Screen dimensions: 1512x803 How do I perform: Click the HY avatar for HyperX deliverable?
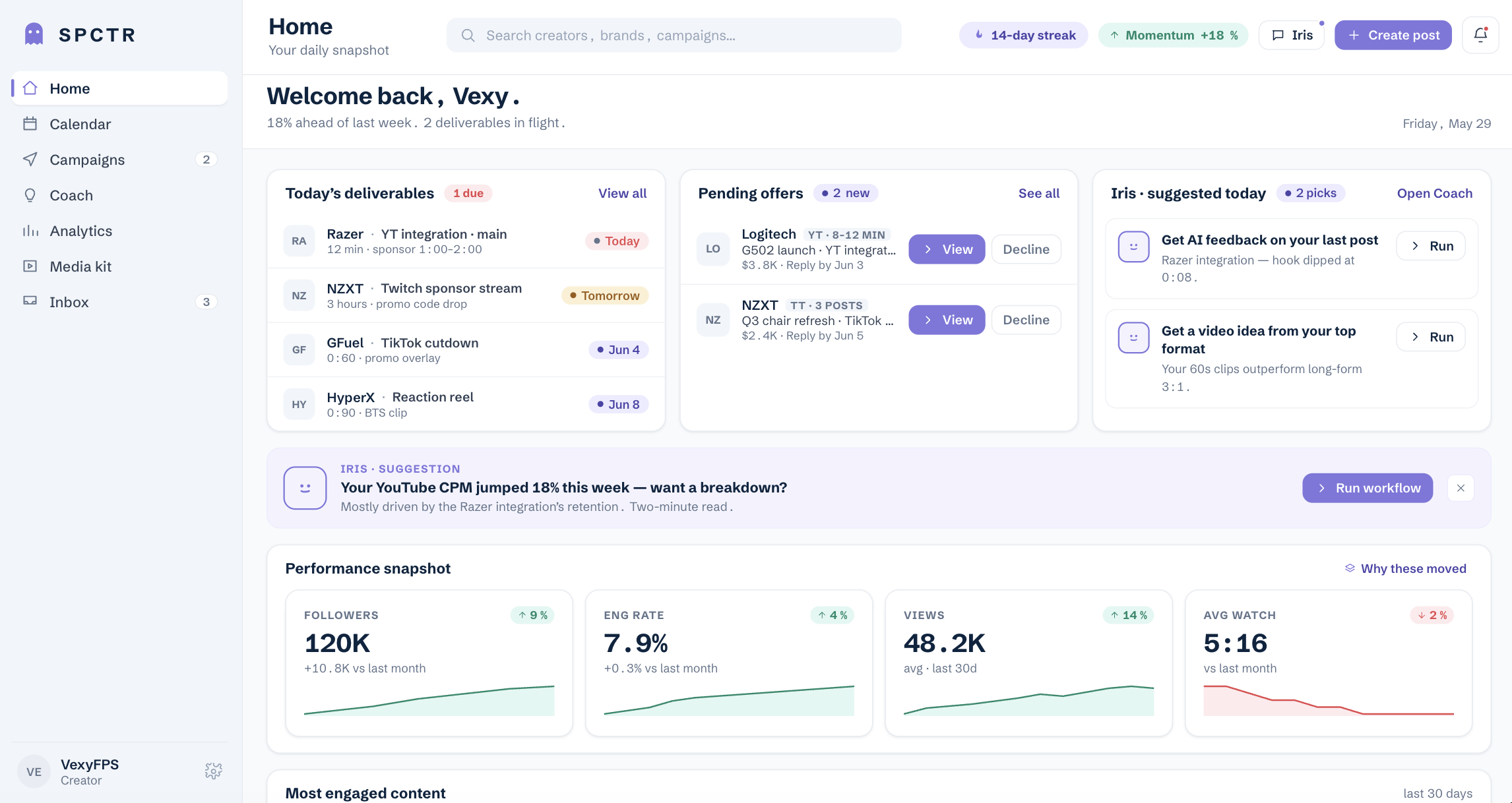299,405
